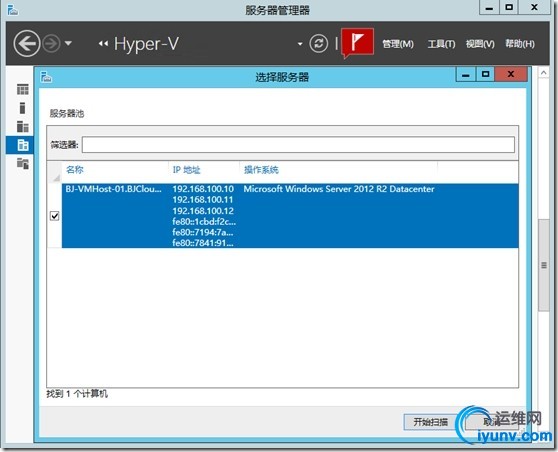Select the File and Storage Services sidebar icon
The width and height of the screenshot is (558, 452).
(x=22, y=163)
